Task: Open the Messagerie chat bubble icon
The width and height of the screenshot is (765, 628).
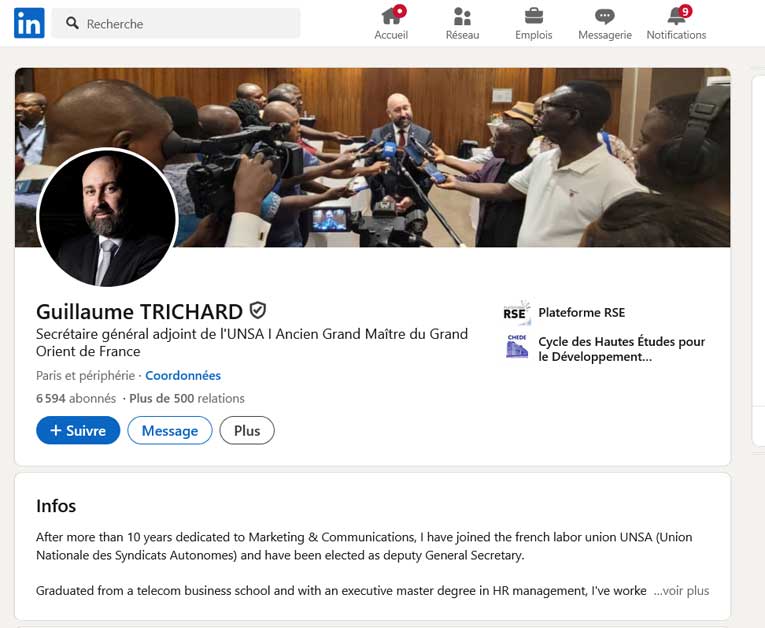Action: (x=604, y=17)
